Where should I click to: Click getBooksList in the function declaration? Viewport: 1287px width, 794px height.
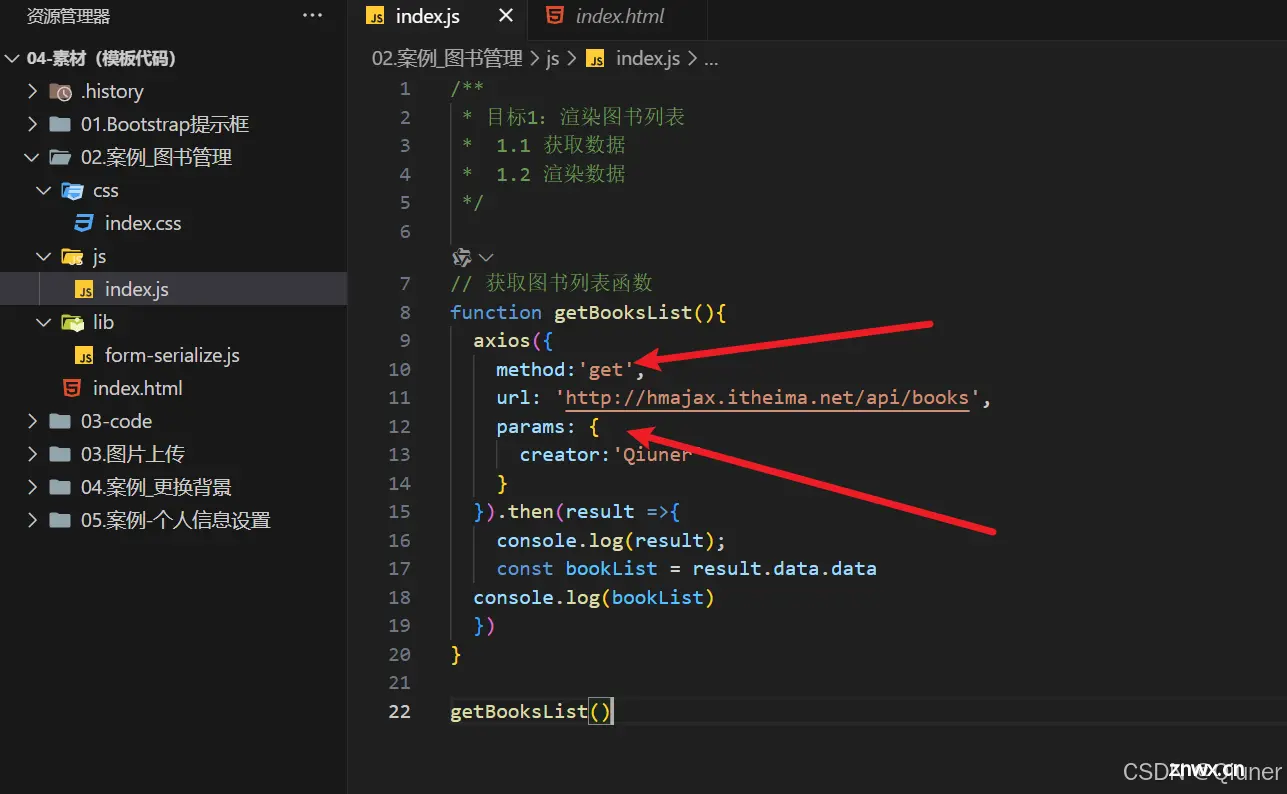coord(623,313)
